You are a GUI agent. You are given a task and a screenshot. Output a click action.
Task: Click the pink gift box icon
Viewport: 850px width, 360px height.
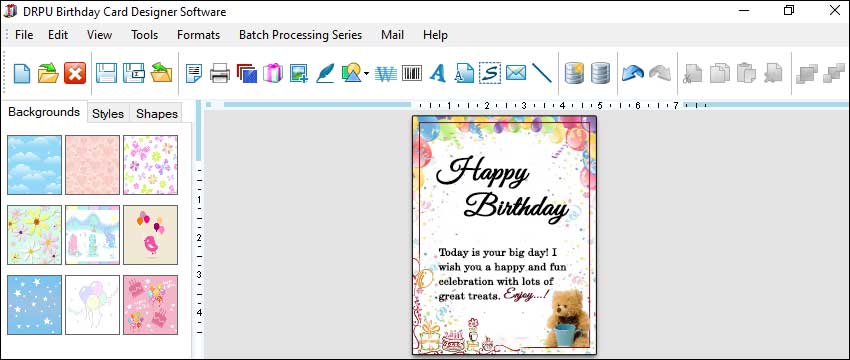[273, 73]
